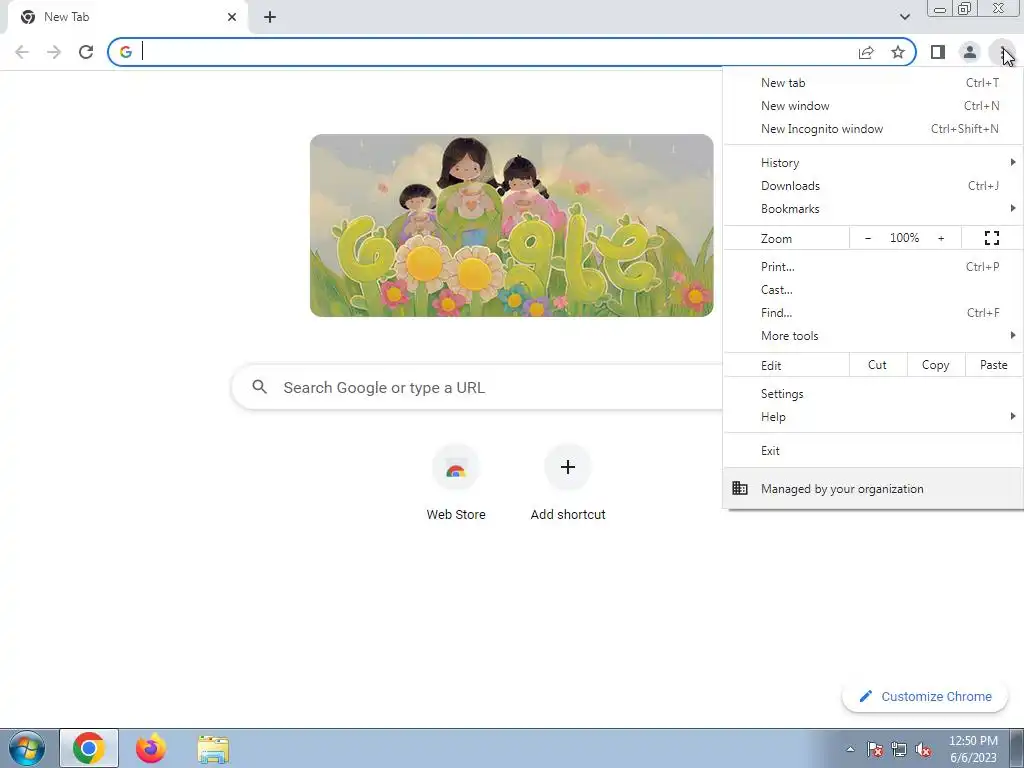Expand the More tools submenu
The image size is (1024, 768).
(x=873, y=336)
